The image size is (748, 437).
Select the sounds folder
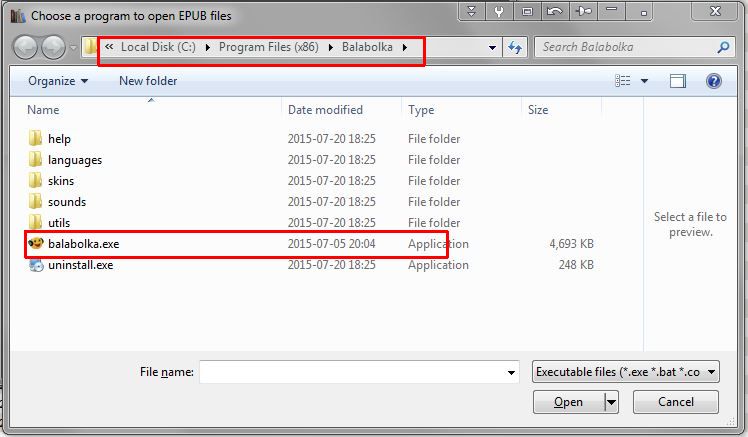[67, 202]
